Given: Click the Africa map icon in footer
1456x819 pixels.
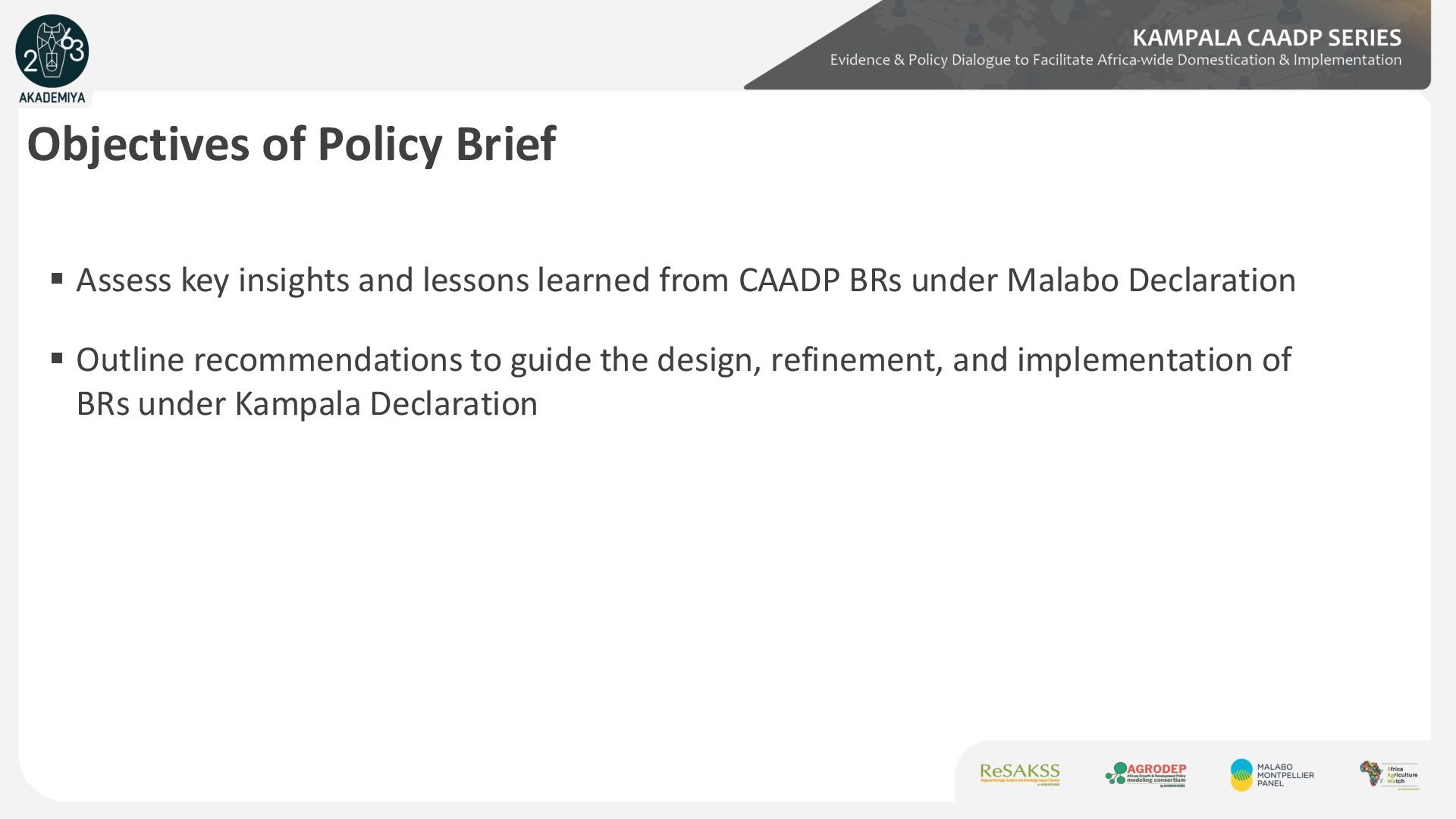Looking at the screenshot, I should click(x=1372, y=773).
